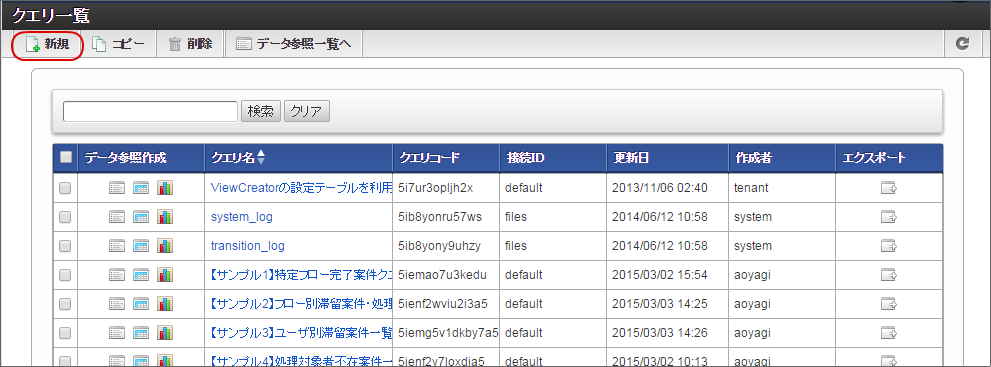Screen dimensions: 991x367
Task: Select query code 5i7ur3opljh2x
Action: pos(435,188)
